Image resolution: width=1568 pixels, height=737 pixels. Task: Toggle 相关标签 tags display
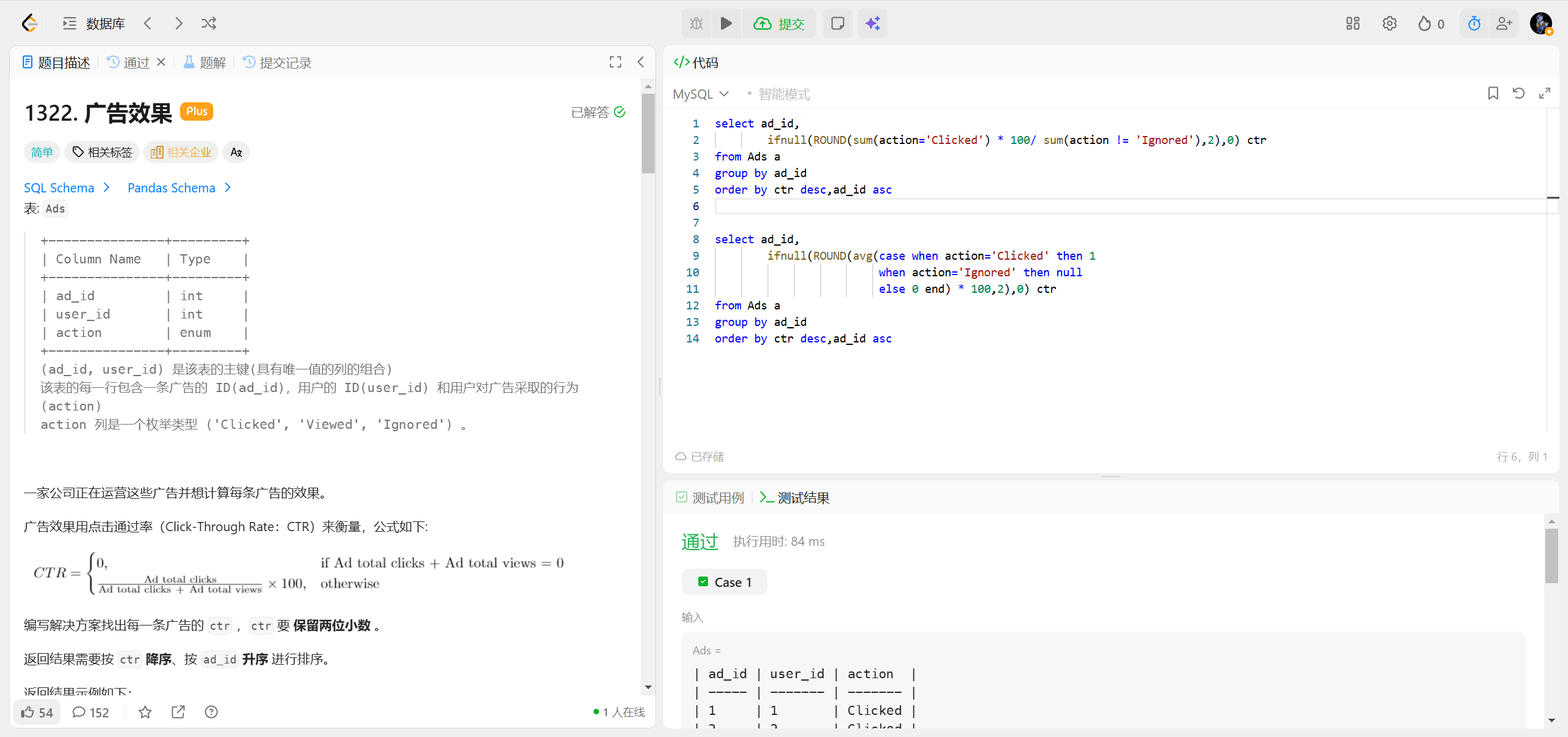tap(102, 152)
